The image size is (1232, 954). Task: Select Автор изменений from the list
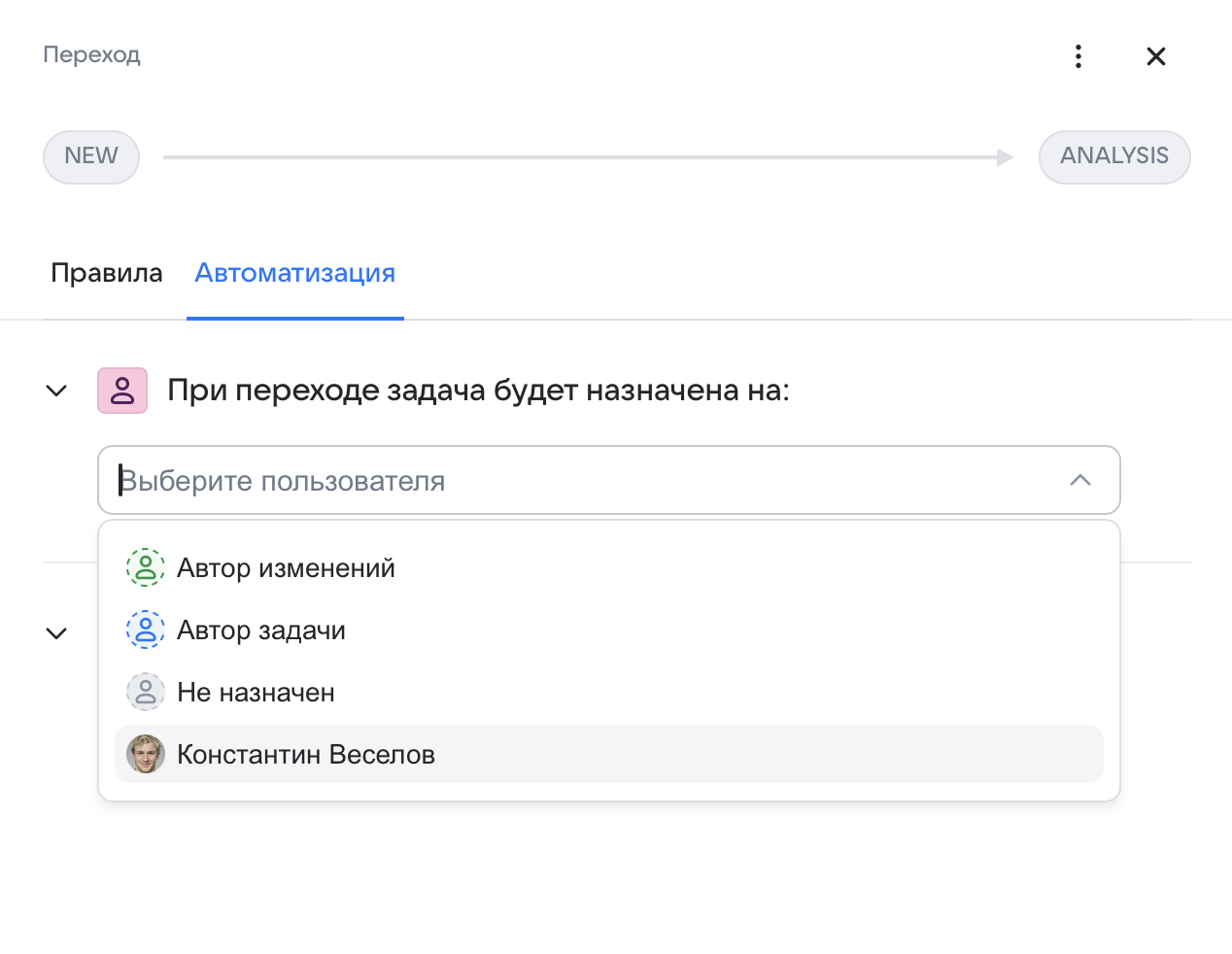(x=287, y=567)
